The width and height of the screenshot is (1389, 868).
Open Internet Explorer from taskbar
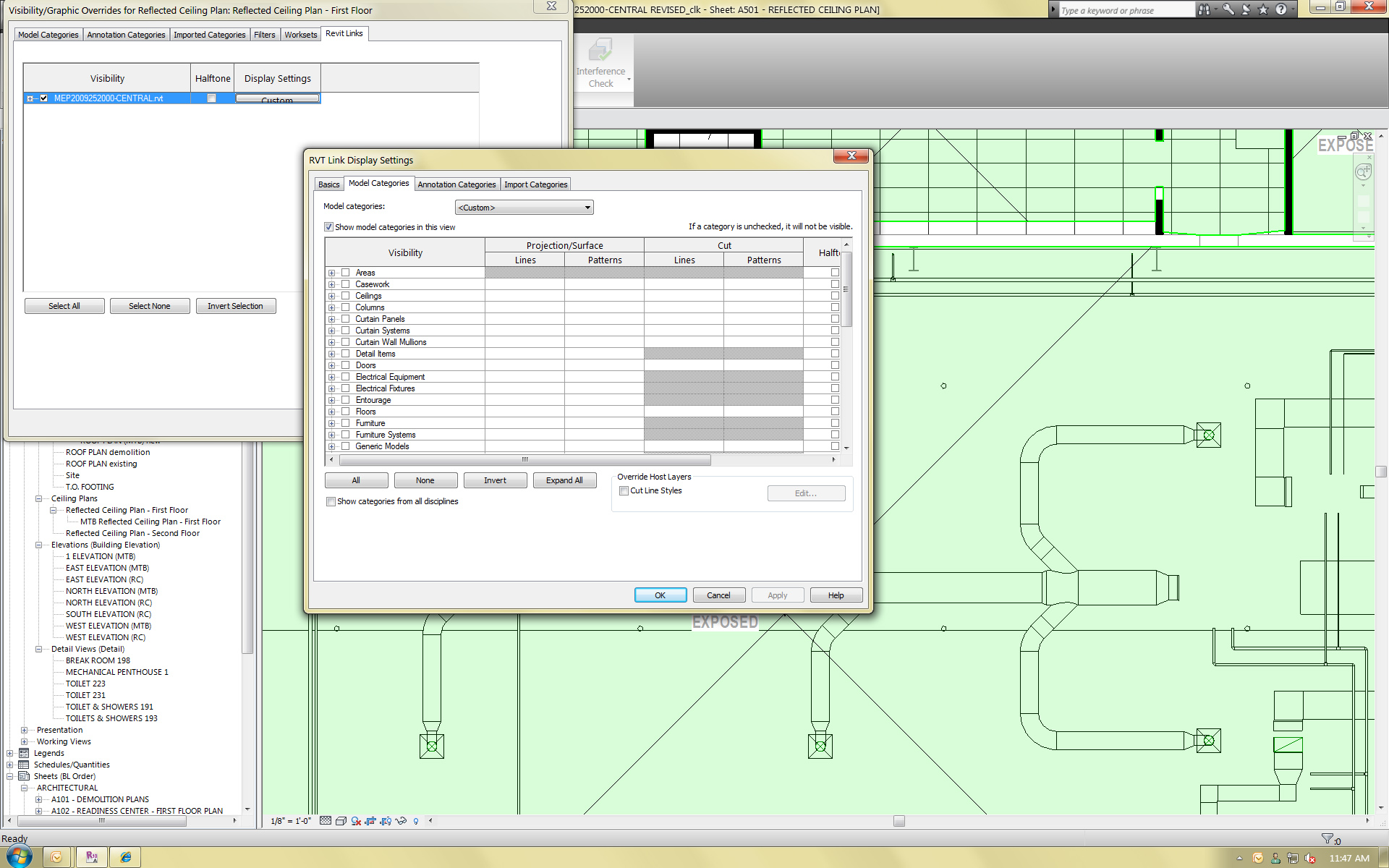pos(126,857)
